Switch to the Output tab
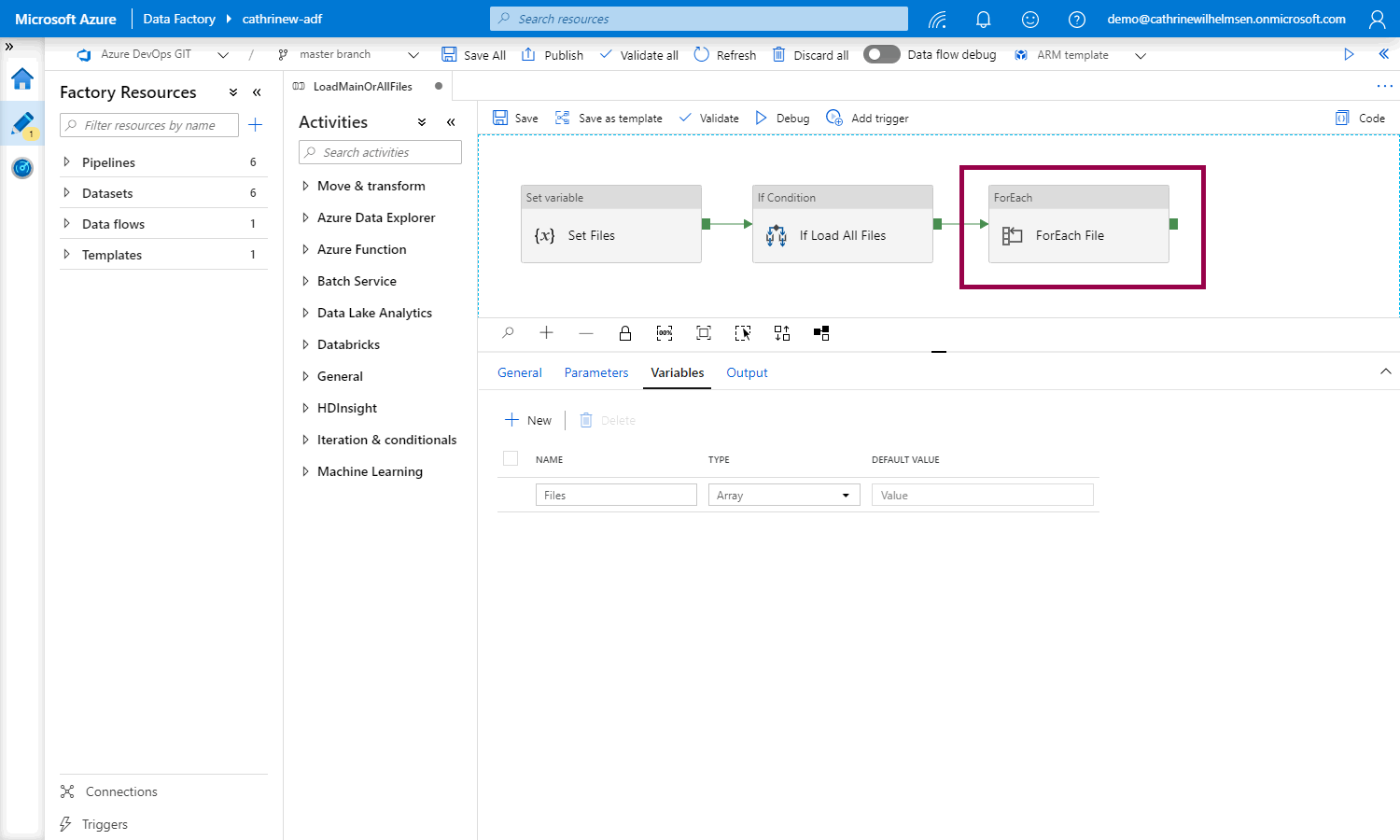1400x840 pixels. click(747, 372)
